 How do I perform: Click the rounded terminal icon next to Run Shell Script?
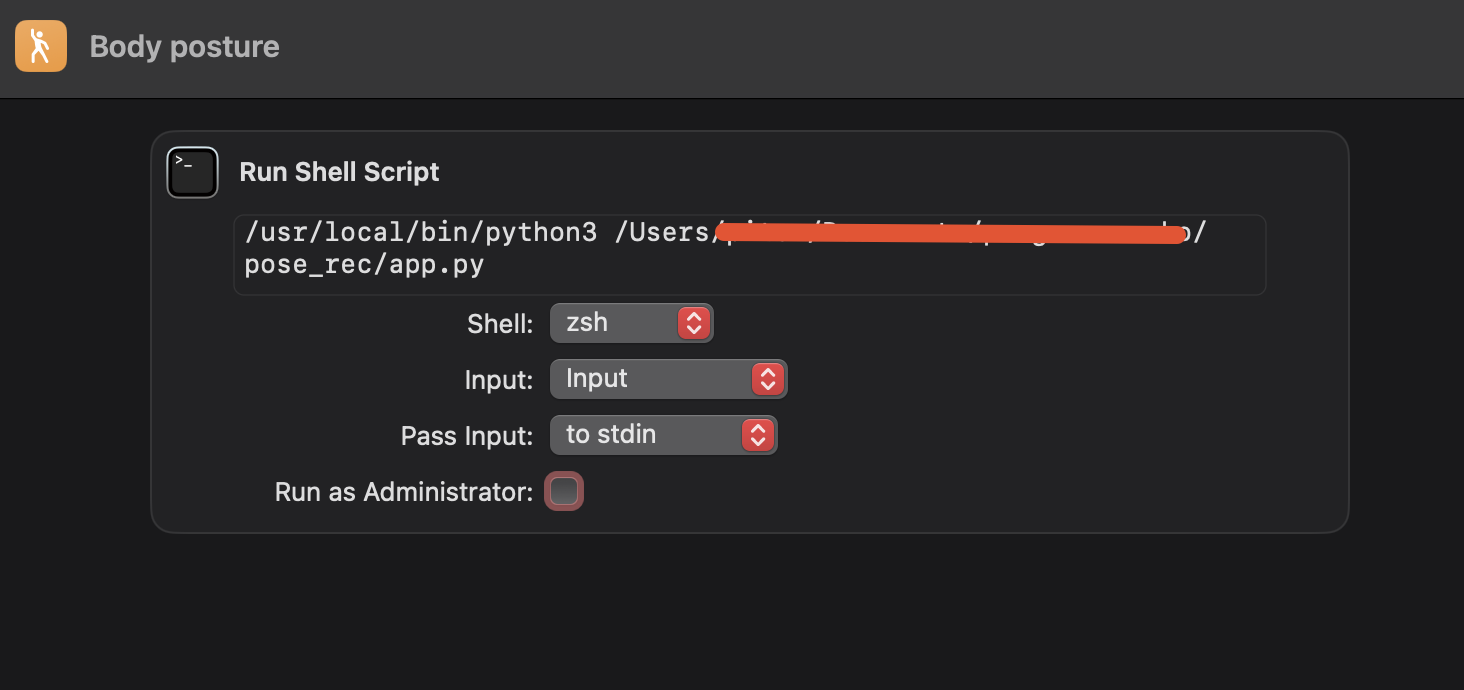pos(192,171)
